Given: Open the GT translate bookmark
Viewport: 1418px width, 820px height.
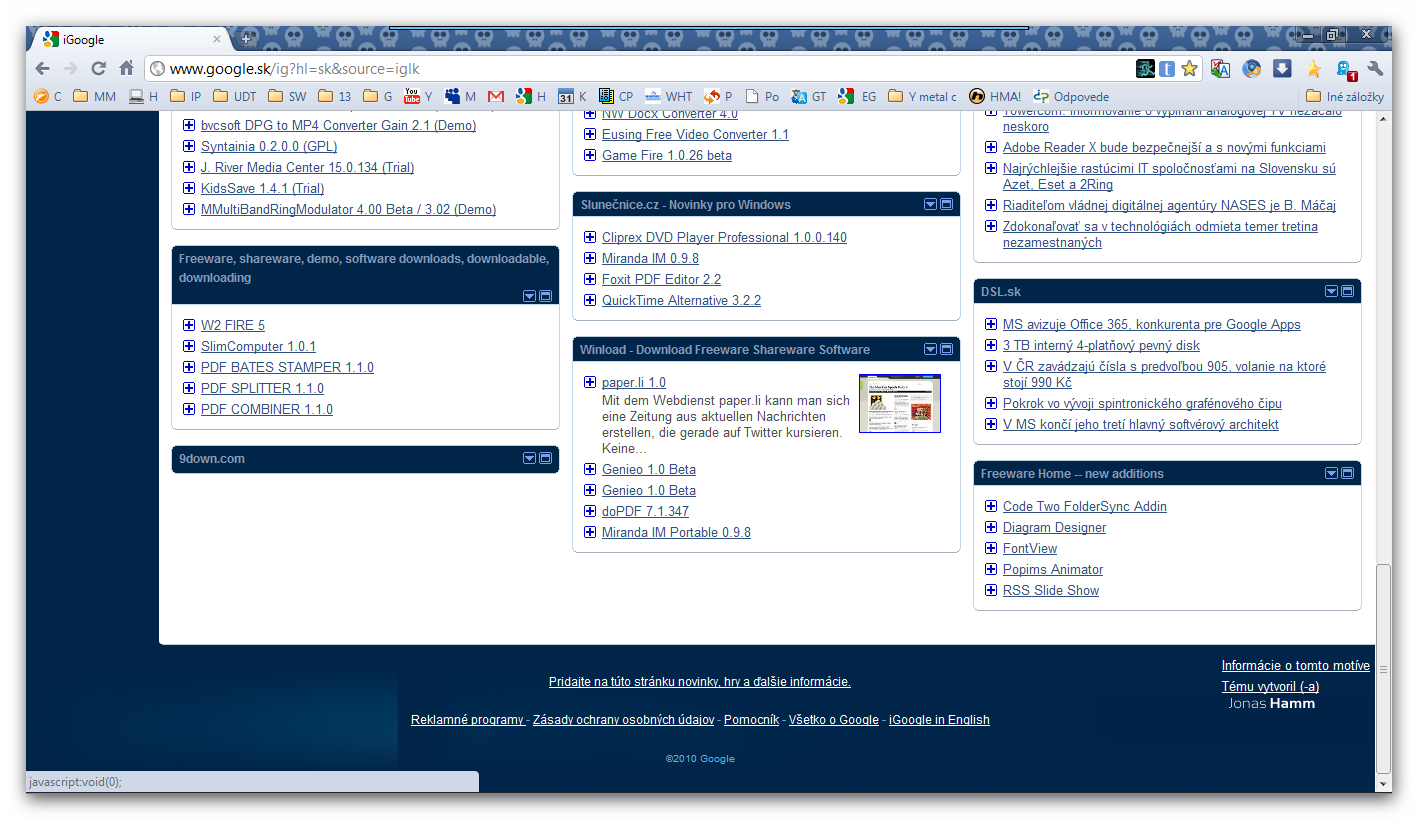Looking at the screenshot, I should point(809,97).
